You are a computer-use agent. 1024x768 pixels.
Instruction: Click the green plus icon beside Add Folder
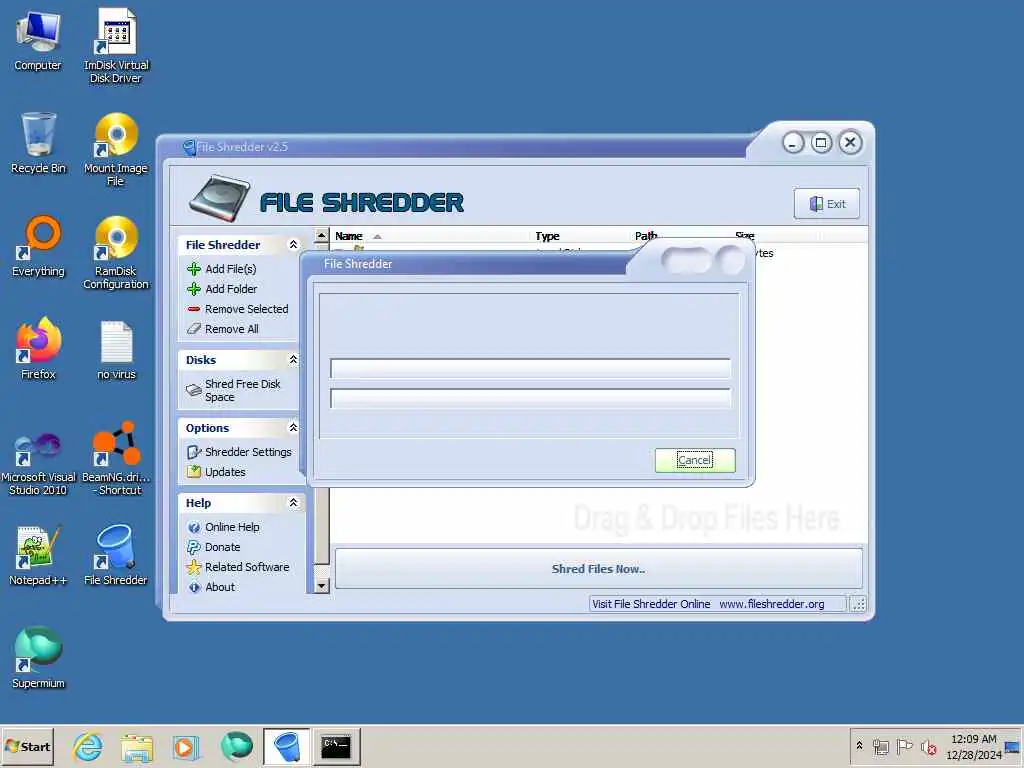click(194, 289)
